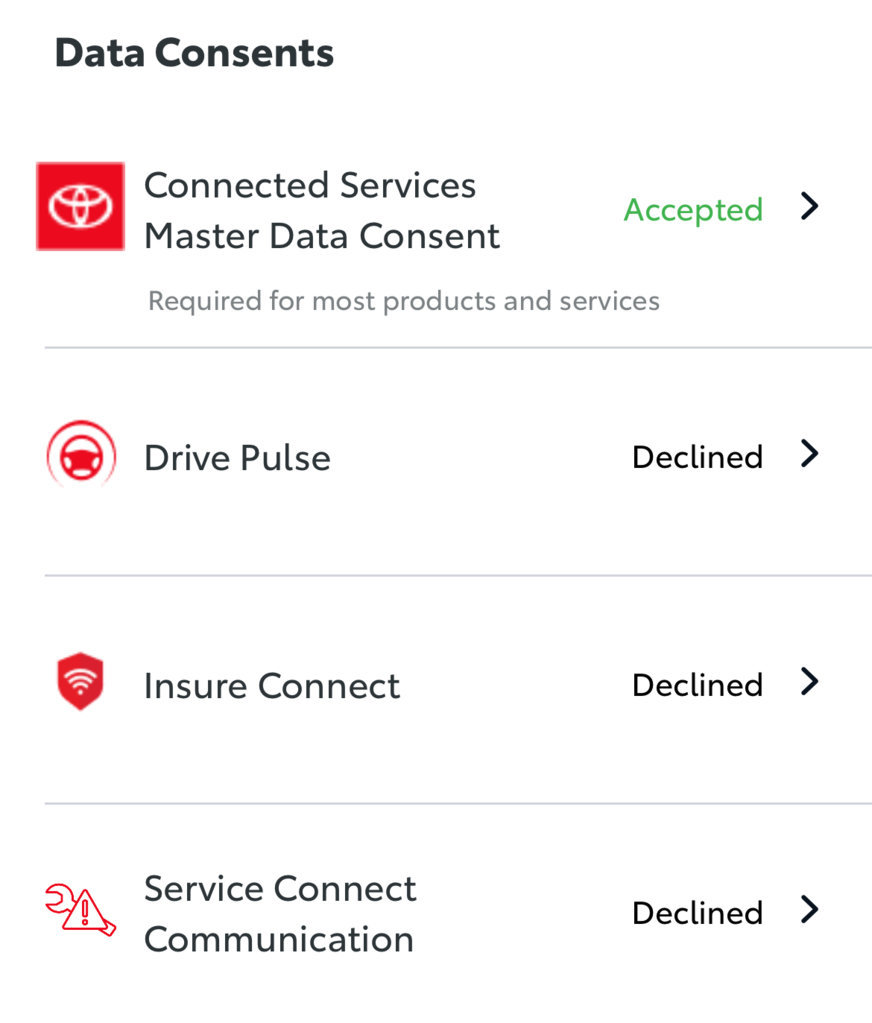Expand Connected Services Master Data Consent chevron
The image size is (872, 1023).
coord(809,206)
